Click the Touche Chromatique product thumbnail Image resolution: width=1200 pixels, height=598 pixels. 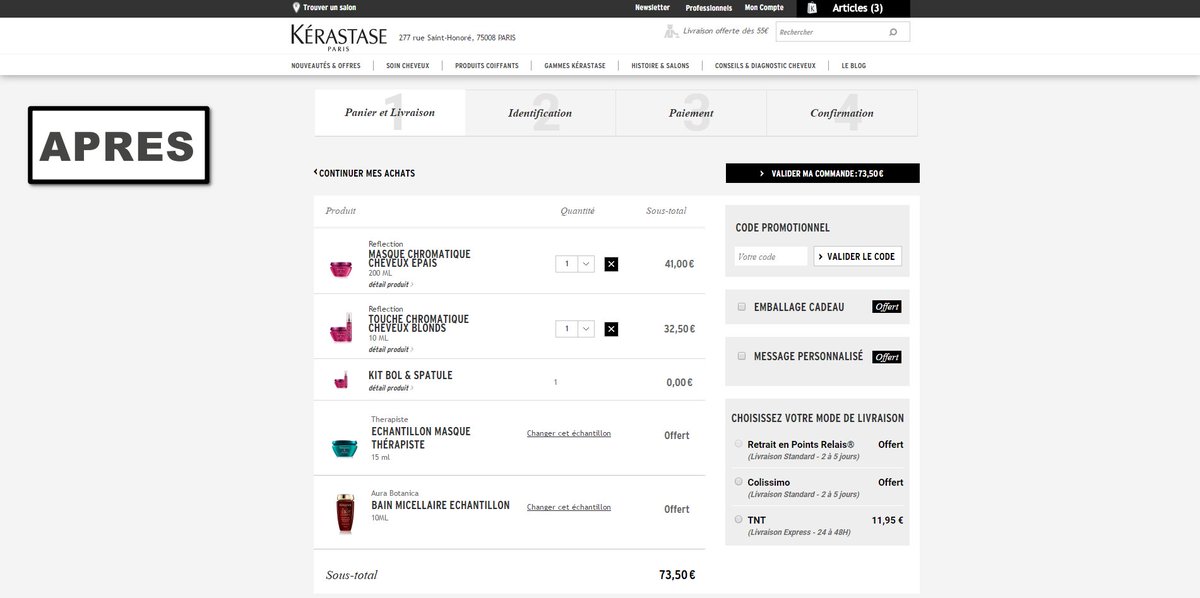[x=342, y=328]
